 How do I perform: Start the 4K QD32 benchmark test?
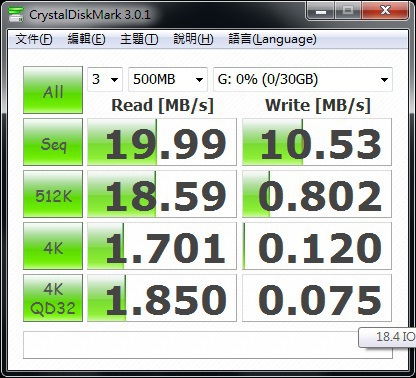click(53, 298)
